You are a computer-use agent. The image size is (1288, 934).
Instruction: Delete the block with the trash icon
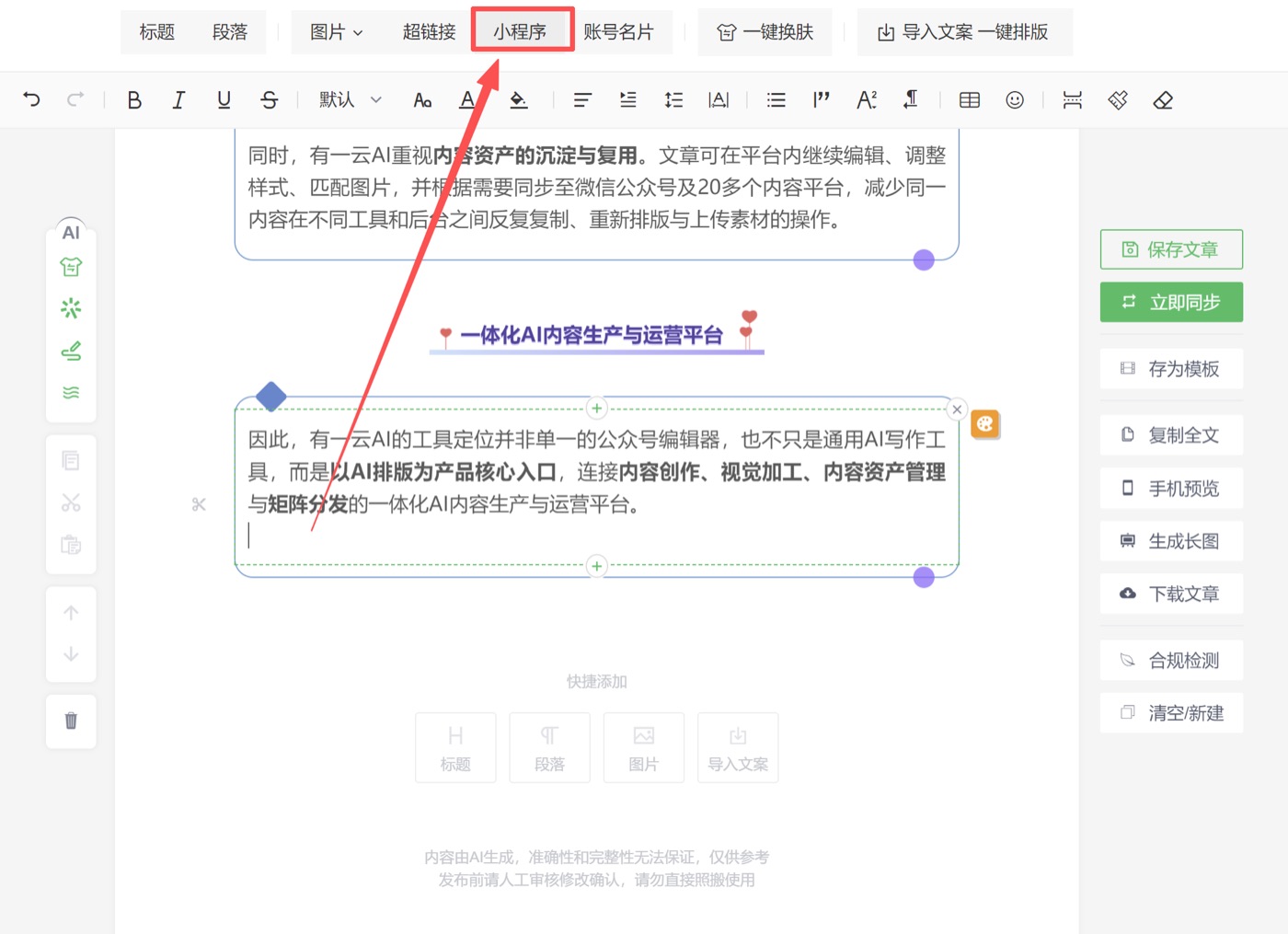(71, 721)
